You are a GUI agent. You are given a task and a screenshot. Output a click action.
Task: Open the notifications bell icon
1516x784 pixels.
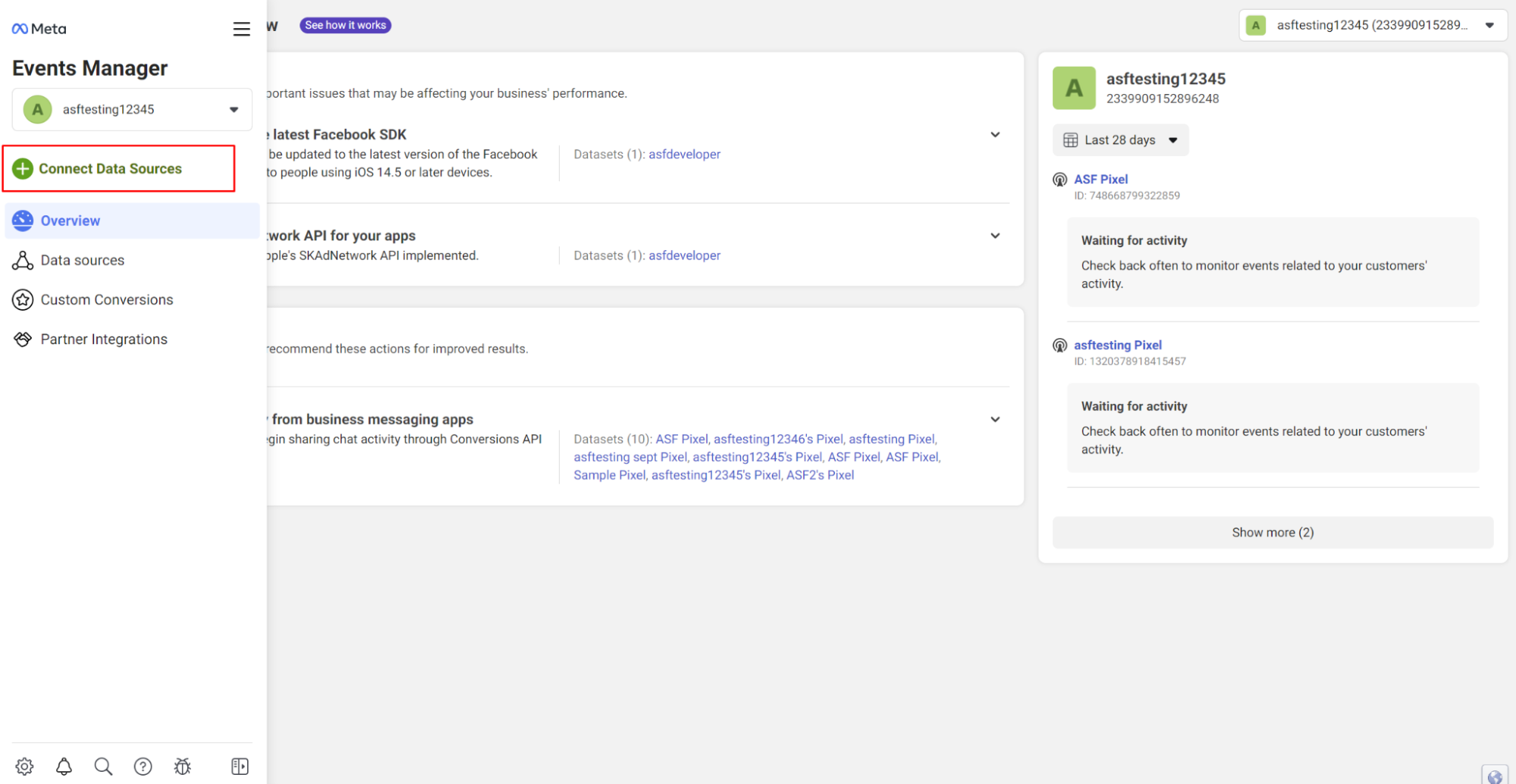pos(64,766)
